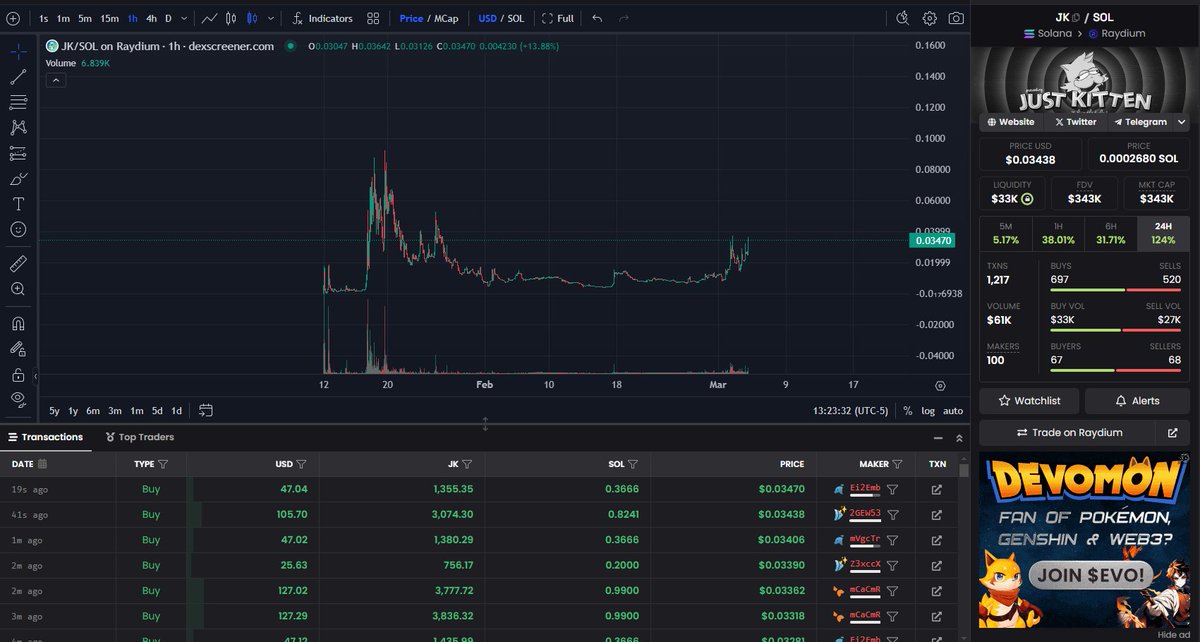The width and height of the screenshot is (1200, 642).
Task: Open the Fibonacci retracement tool
Action: [18, 102]
